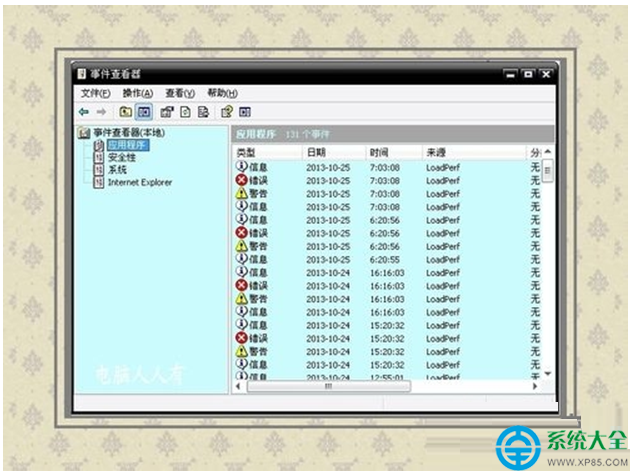Click the 应用程序 131 个事件 header bar
This screenshot has width=630, height=473.
pyautogui.click(x=393, y=134)
